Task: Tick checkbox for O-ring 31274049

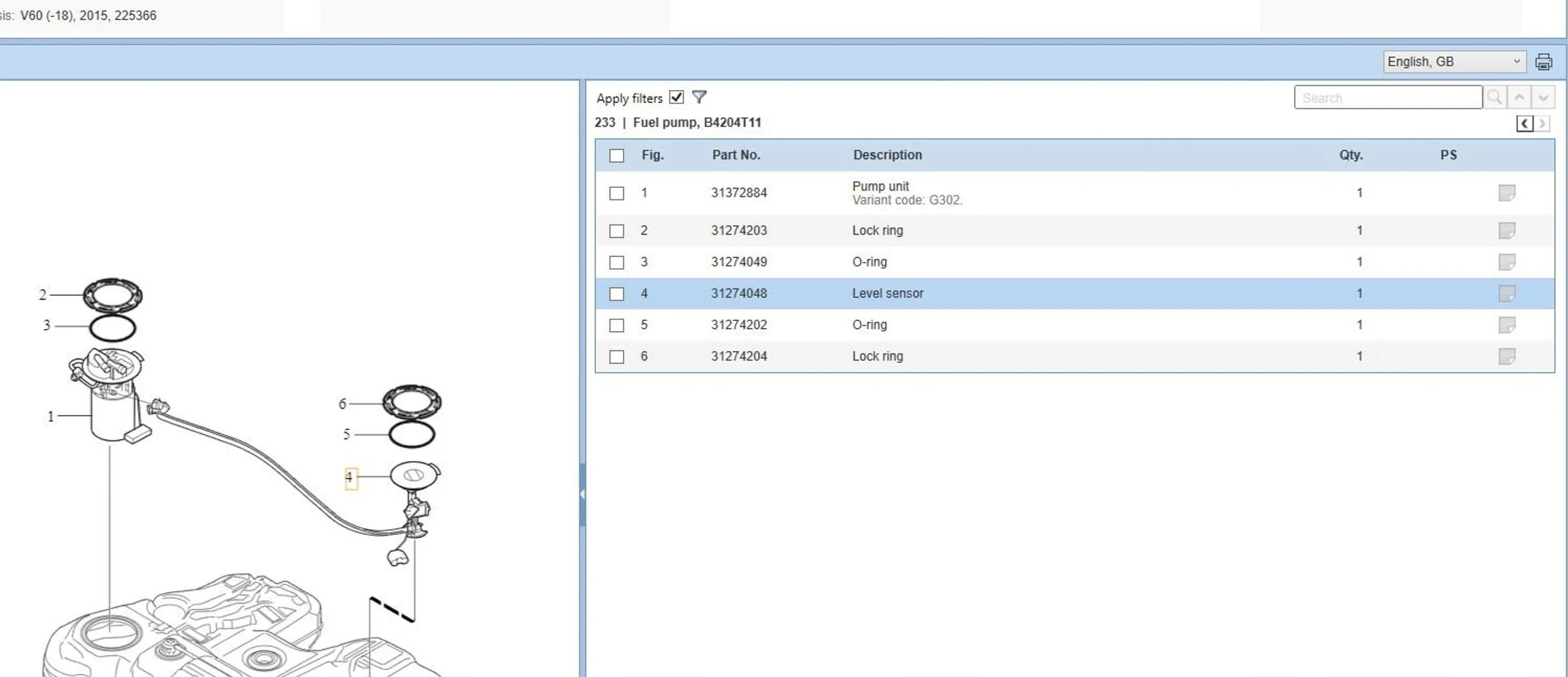Action: pyautogui.click(x=617, y=262)
